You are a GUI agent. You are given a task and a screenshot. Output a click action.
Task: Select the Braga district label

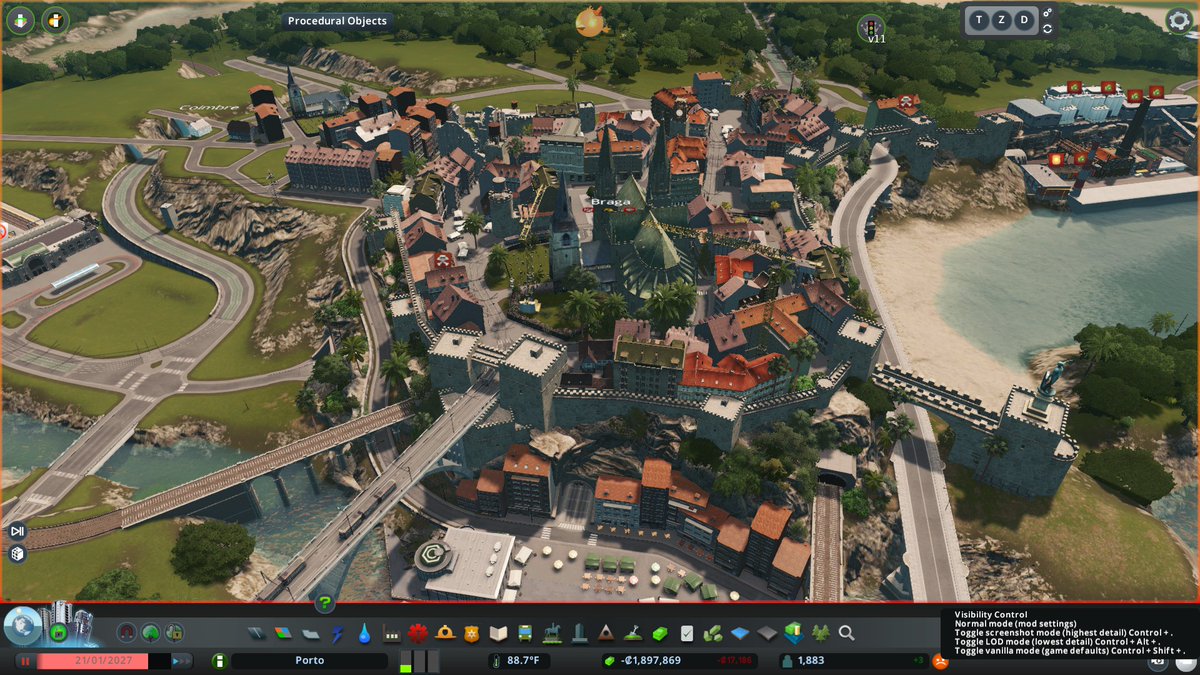pyautogui.click(x=609, y=202)
